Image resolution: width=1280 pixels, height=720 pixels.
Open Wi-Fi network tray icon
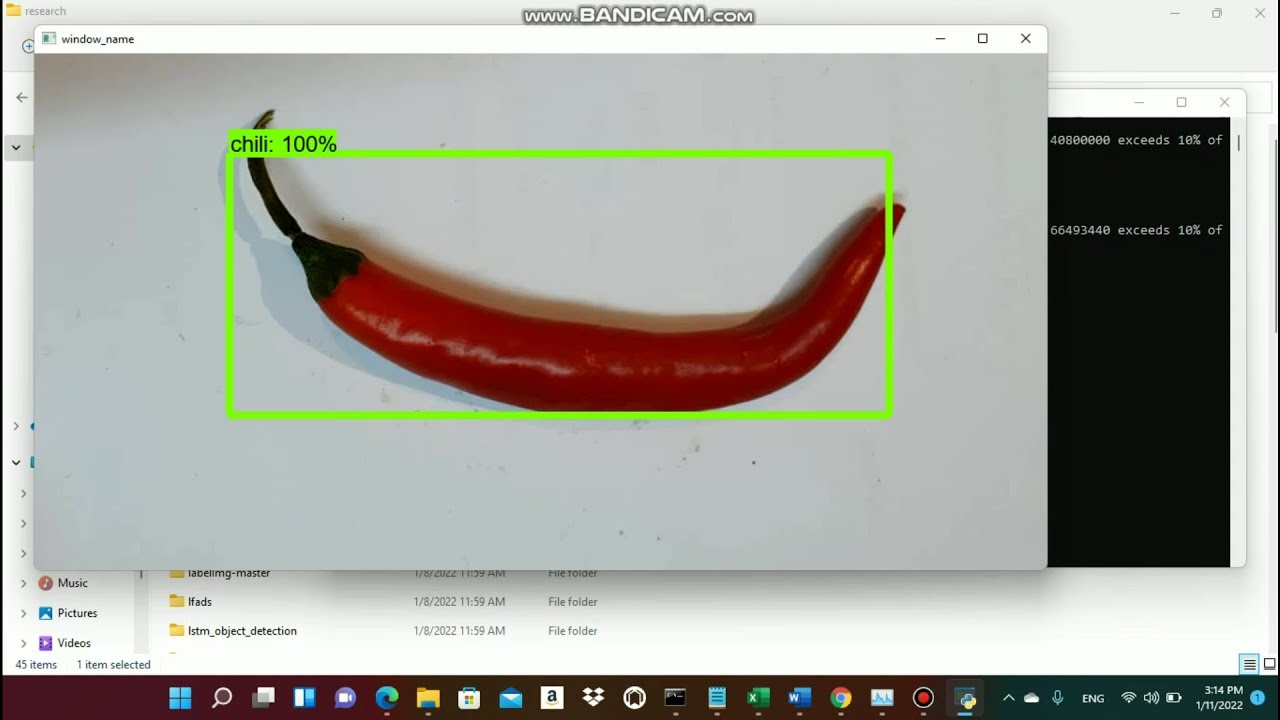(x=1129, y=698)
